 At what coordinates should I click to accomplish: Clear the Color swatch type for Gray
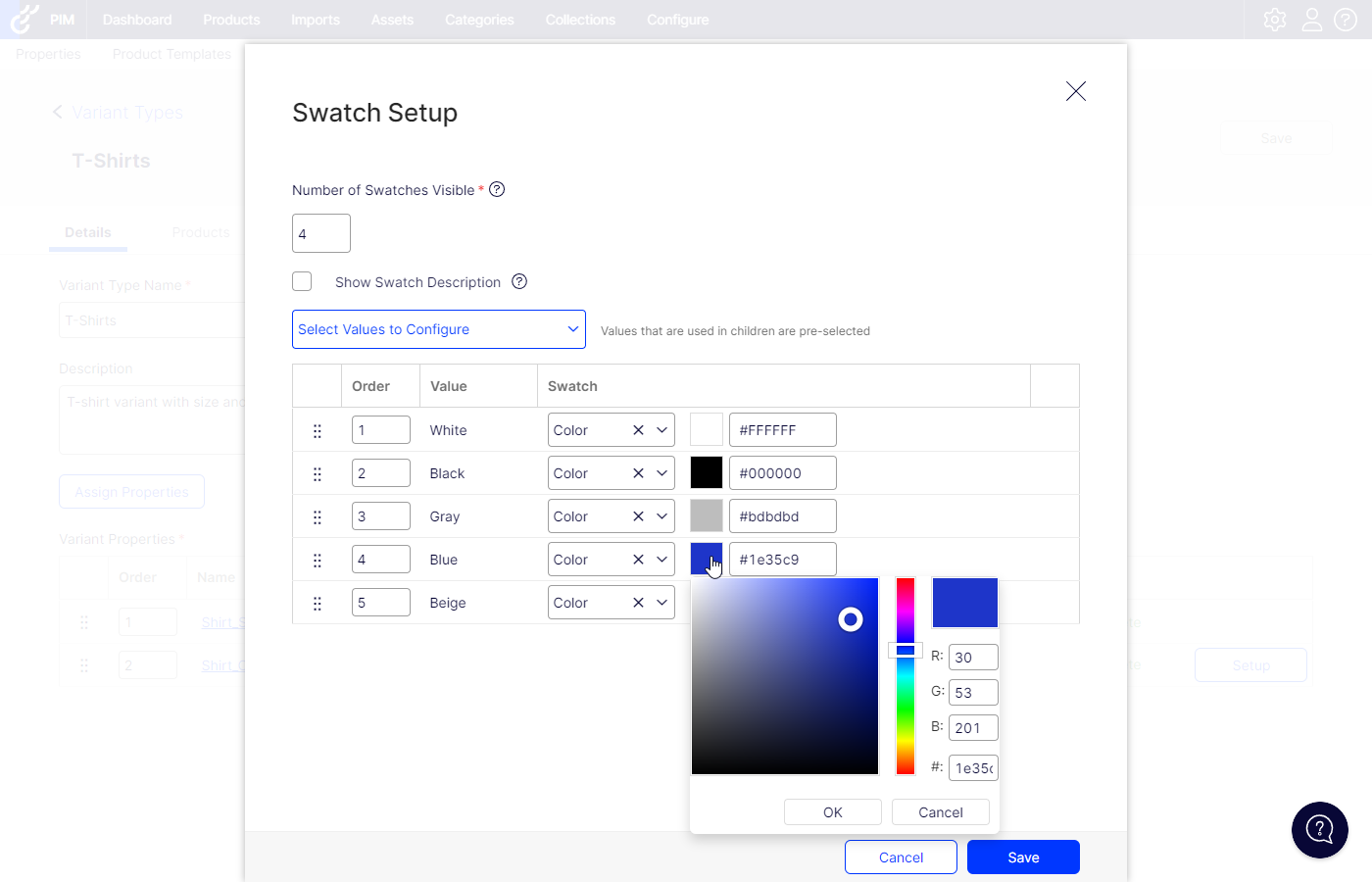[x=638, y=516]
